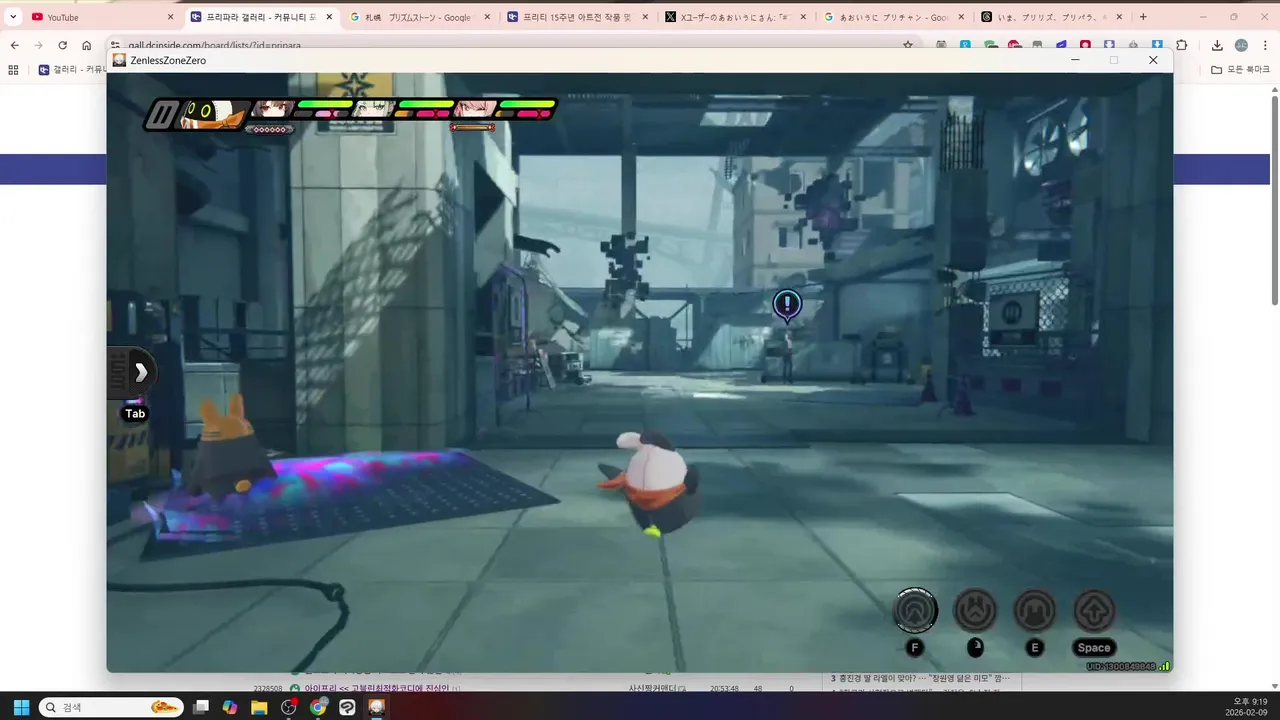Image resolution: width=1280 pixels, height=720 pixels.
Task: Close the 프리파라 갤러리 browser tab
Action: coord(329,17)
